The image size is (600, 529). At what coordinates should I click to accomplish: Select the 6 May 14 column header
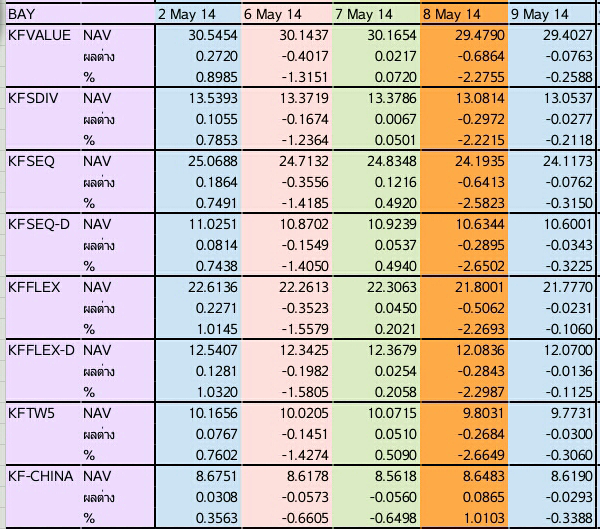[x=272, y=14]
